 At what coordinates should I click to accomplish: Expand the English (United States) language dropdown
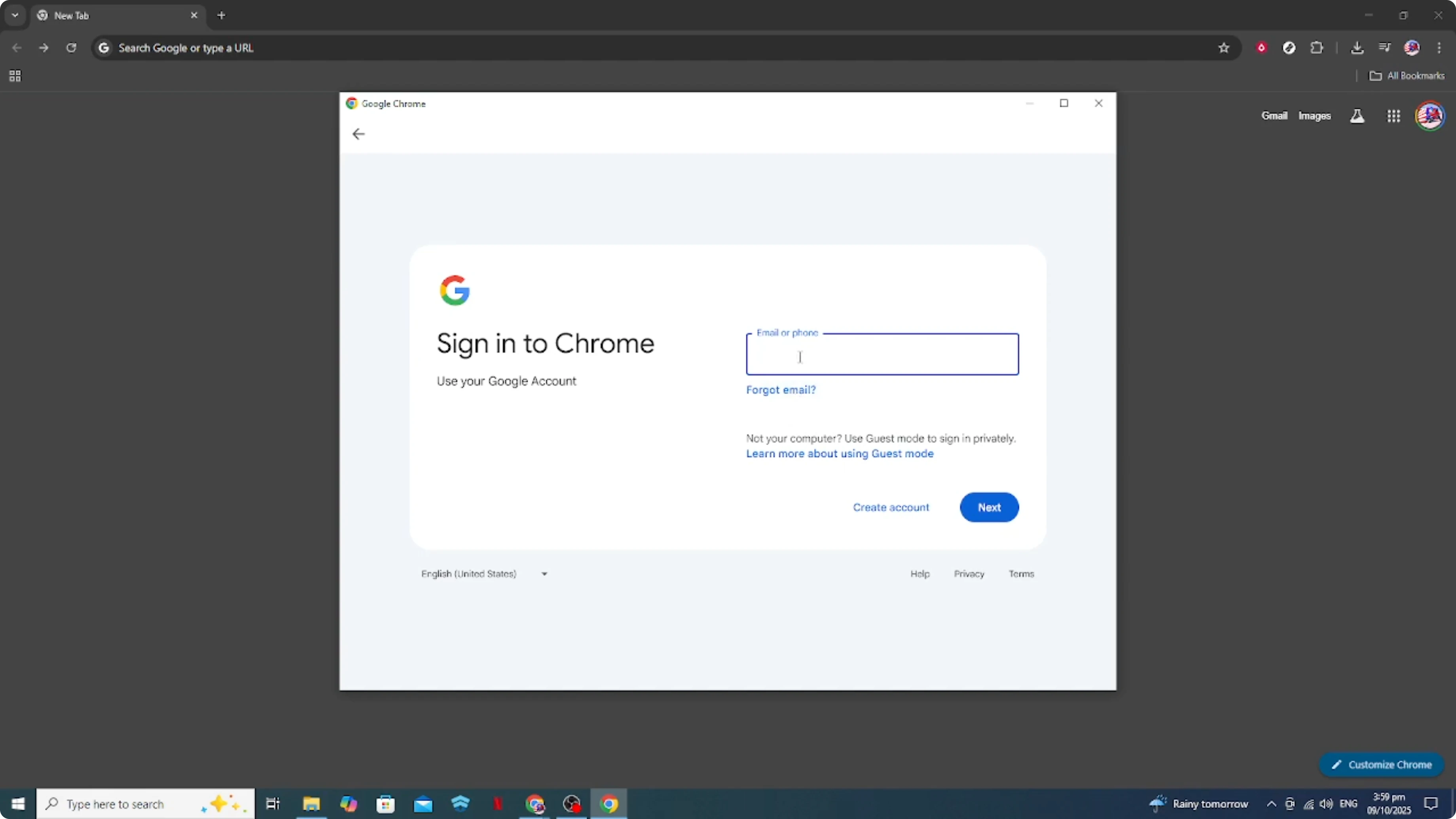coord(484,574)
